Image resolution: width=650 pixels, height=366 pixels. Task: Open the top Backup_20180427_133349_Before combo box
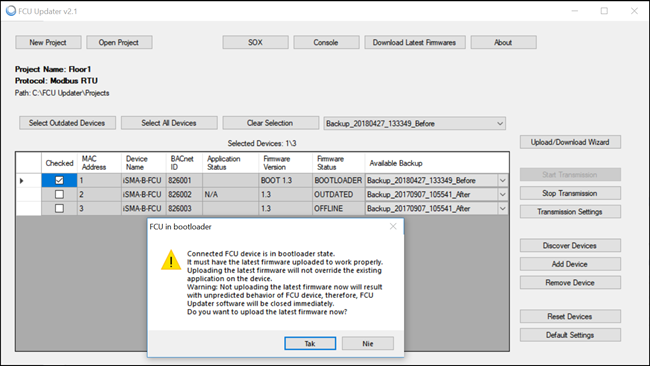click(x=415, y=123)
